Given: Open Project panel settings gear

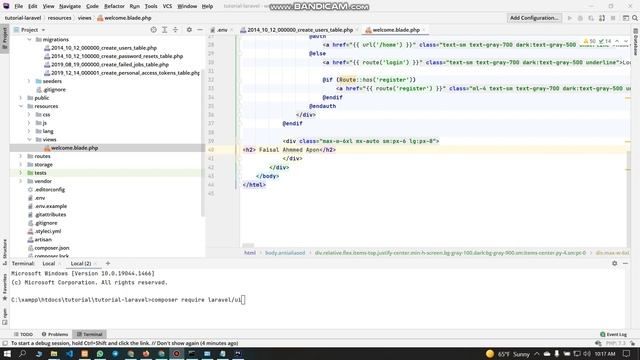Looking at the screenshot, I should point(189,30).
